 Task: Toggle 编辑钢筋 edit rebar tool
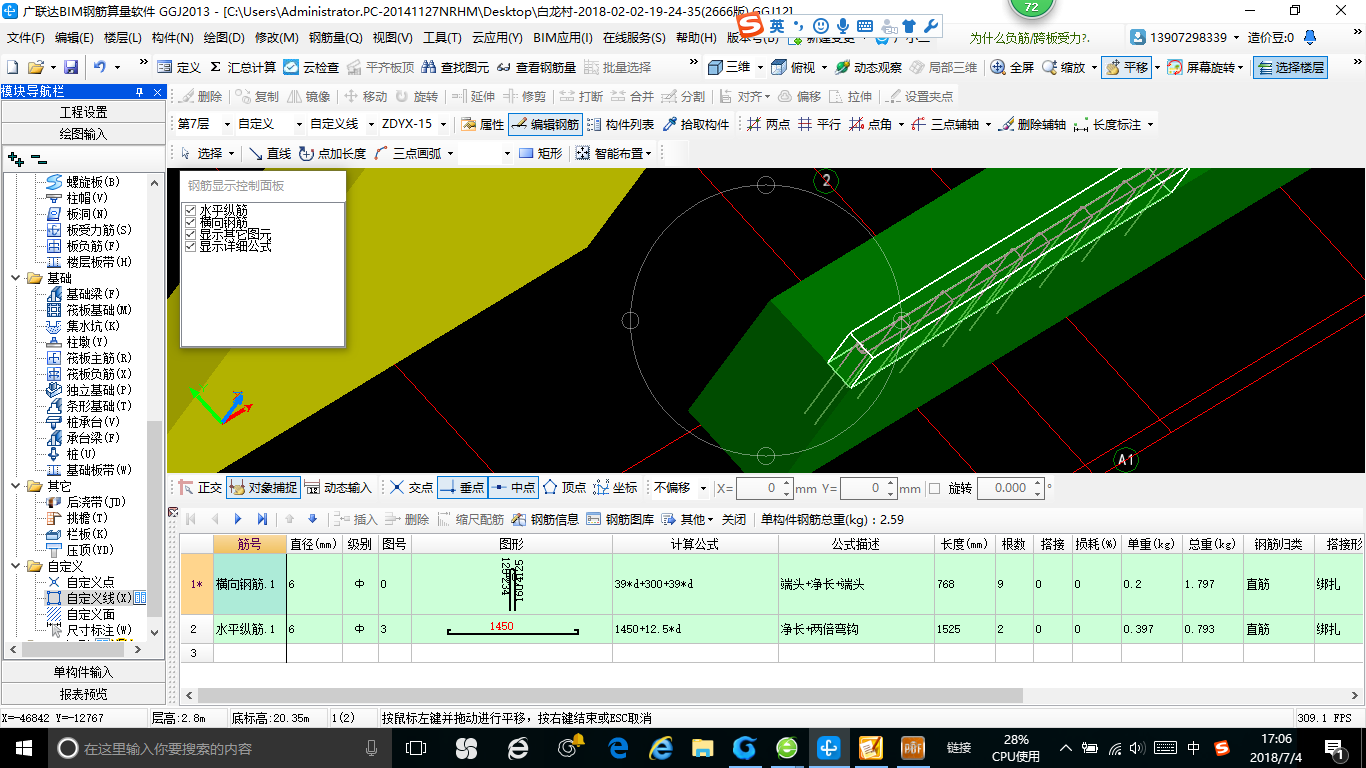pos(545,124)
